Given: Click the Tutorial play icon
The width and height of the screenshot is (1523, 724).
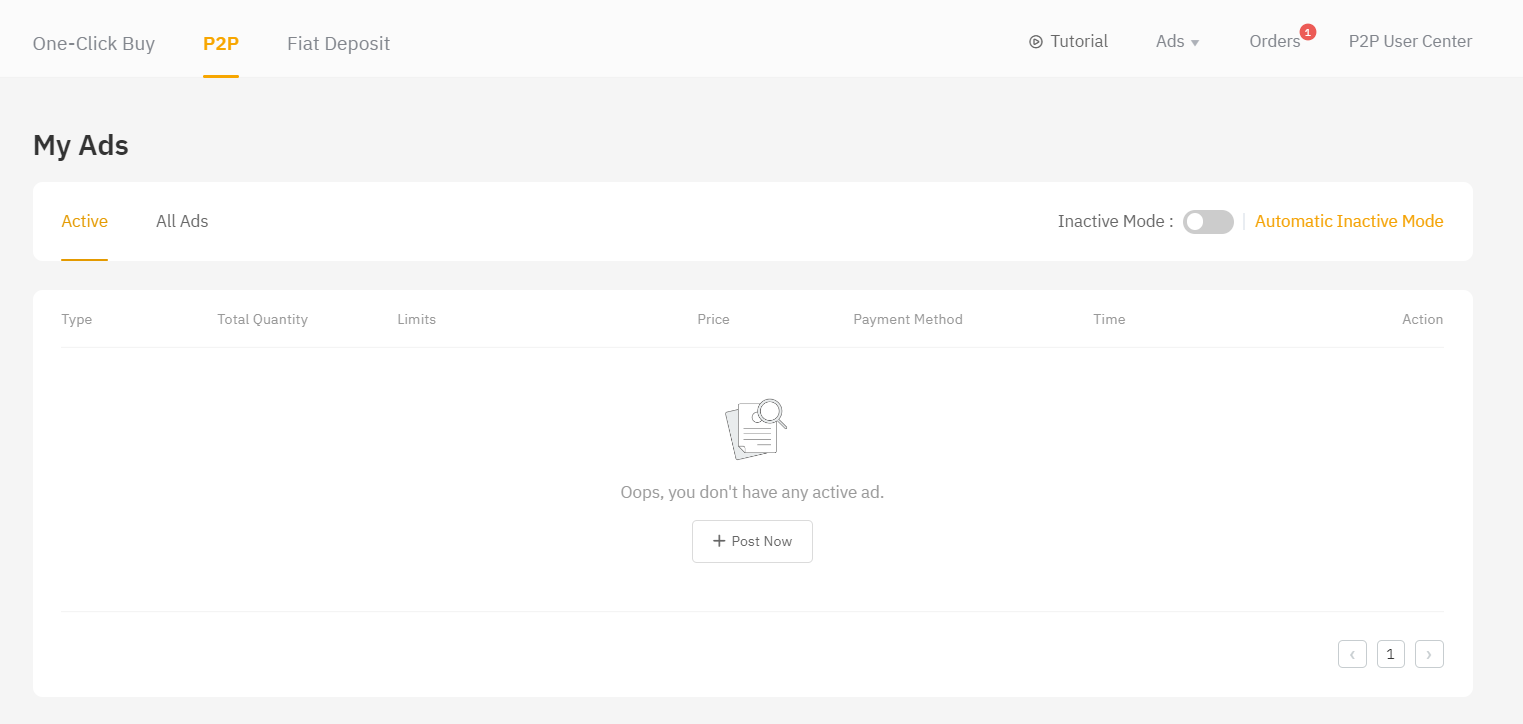Looking at the screenshot, I should click(1036, 42).
